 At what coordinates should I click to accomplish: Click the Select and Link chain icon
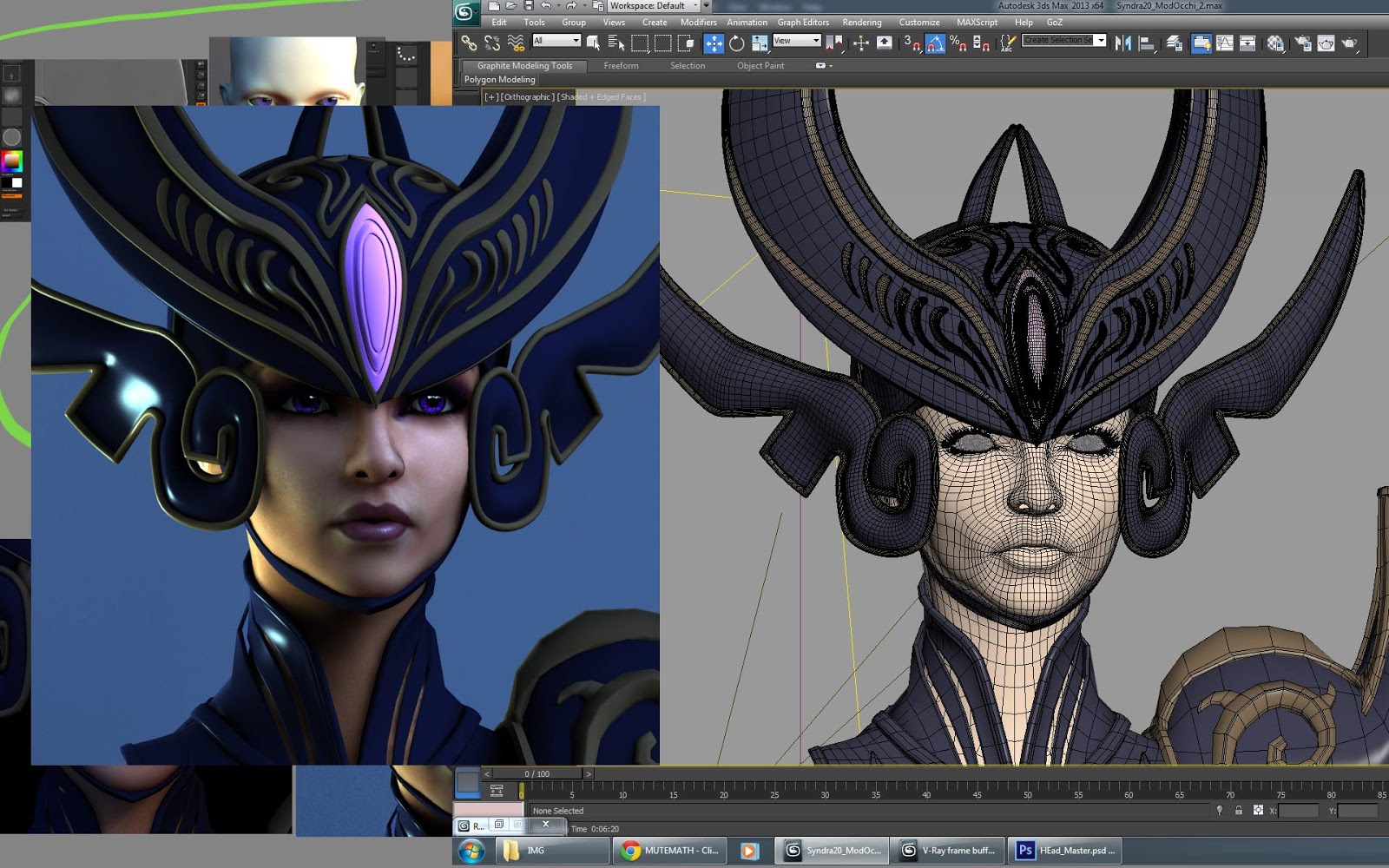pos(469,43)
